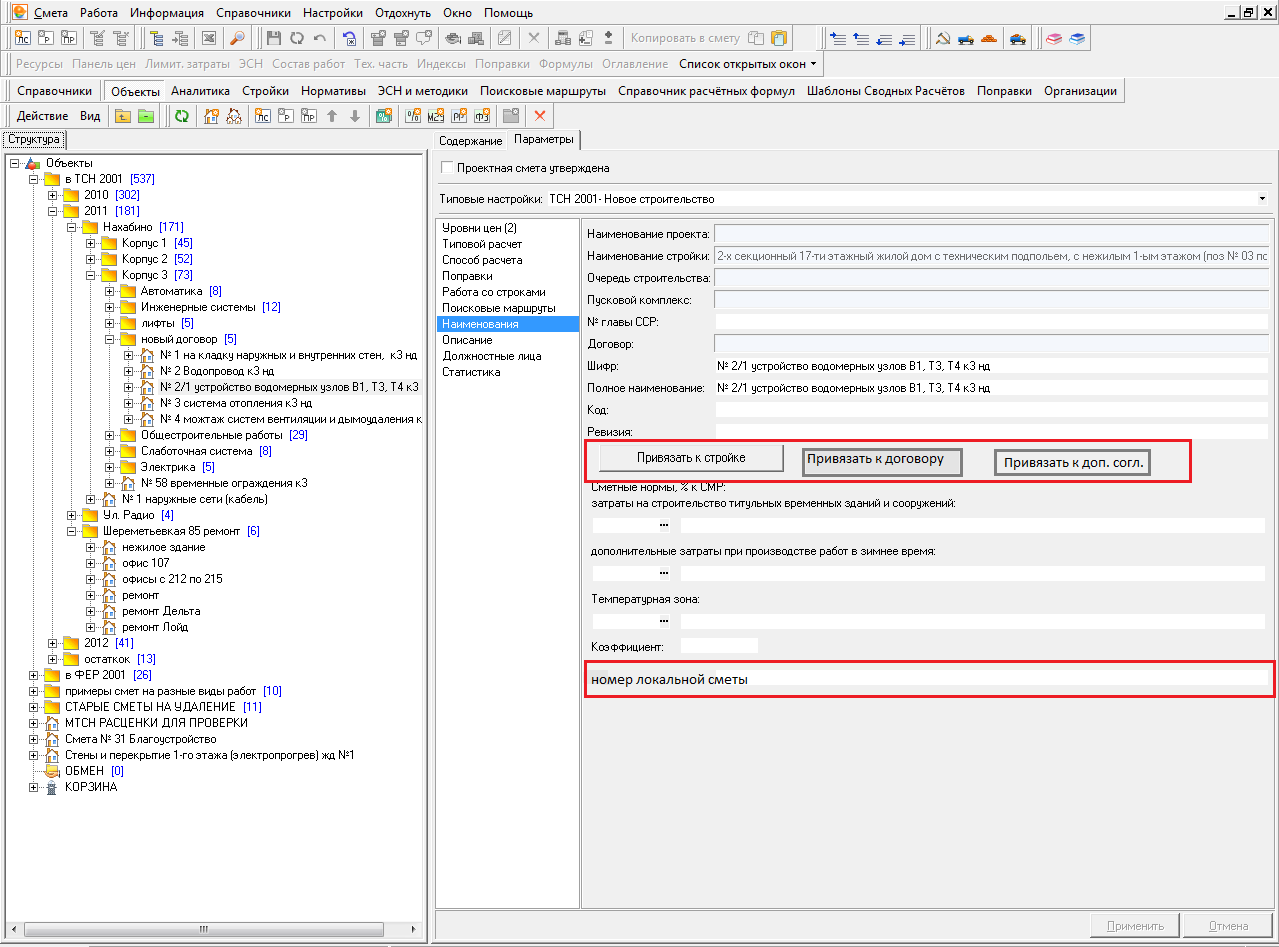The height and width of the screenshot is (947, 1279).
Task: Switch to the Аналитика tab
Action: point(200,91)
